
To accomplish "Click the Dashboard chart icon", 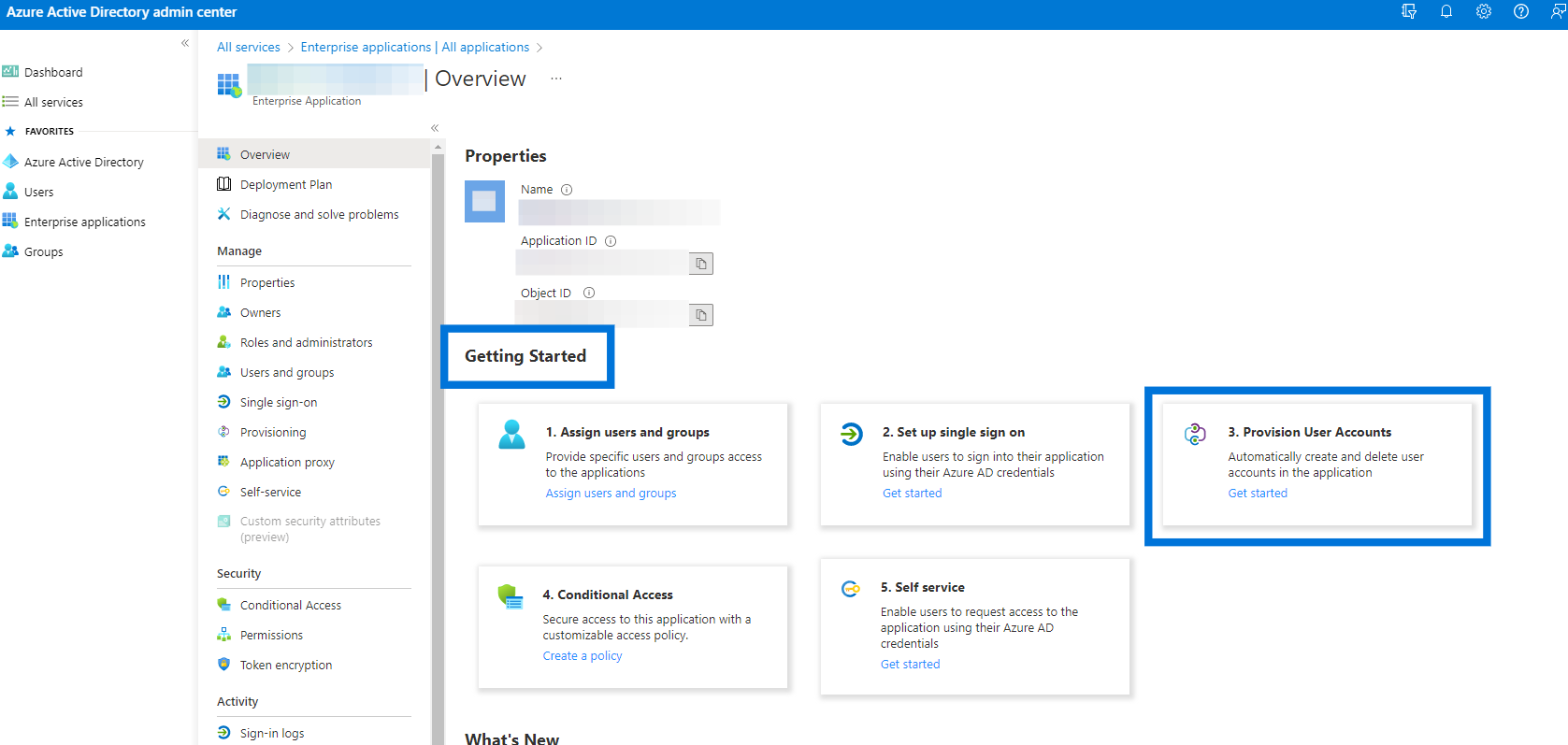I will click(10, 72).
